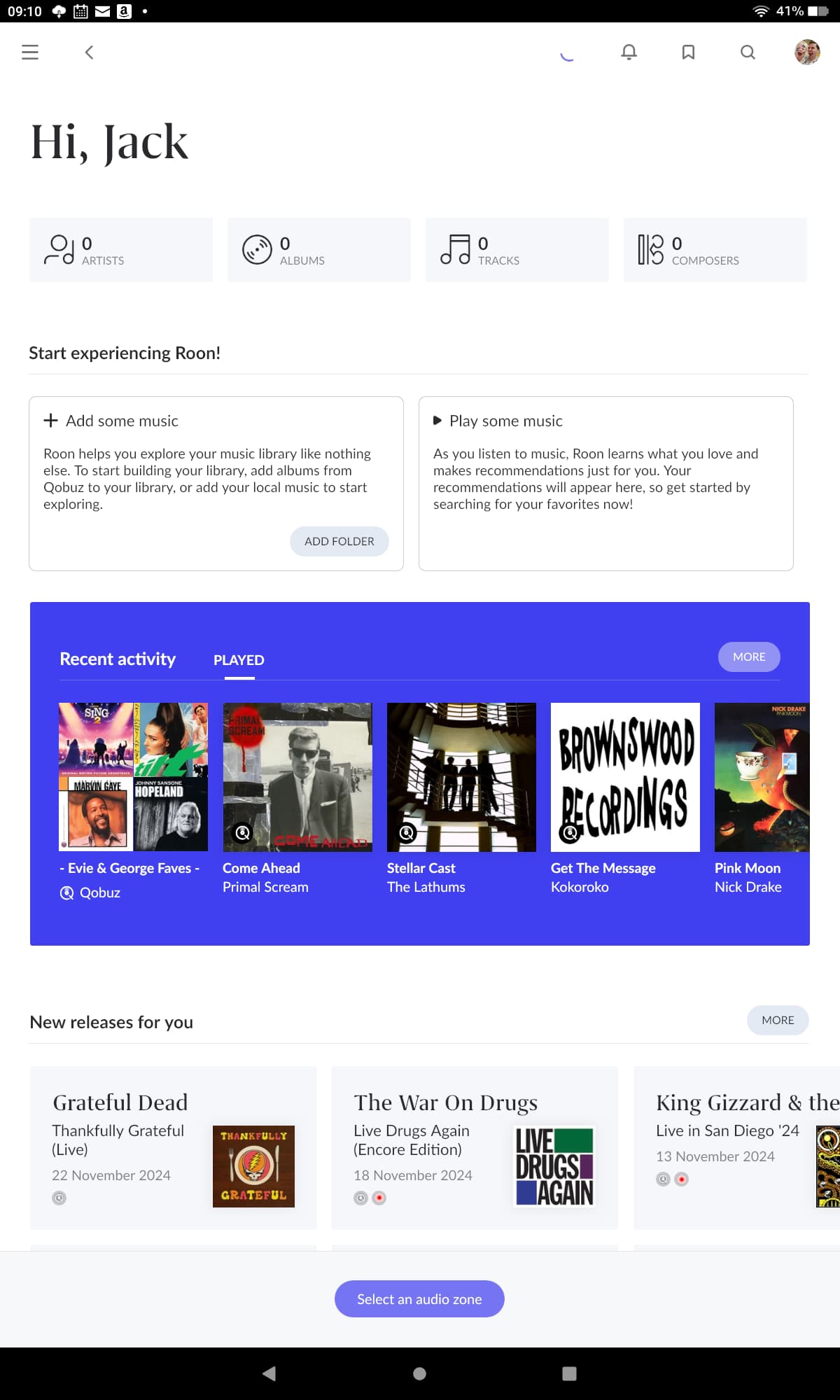
Task: Open search with the magnifier icon
Action: click(x=748, y=52)
